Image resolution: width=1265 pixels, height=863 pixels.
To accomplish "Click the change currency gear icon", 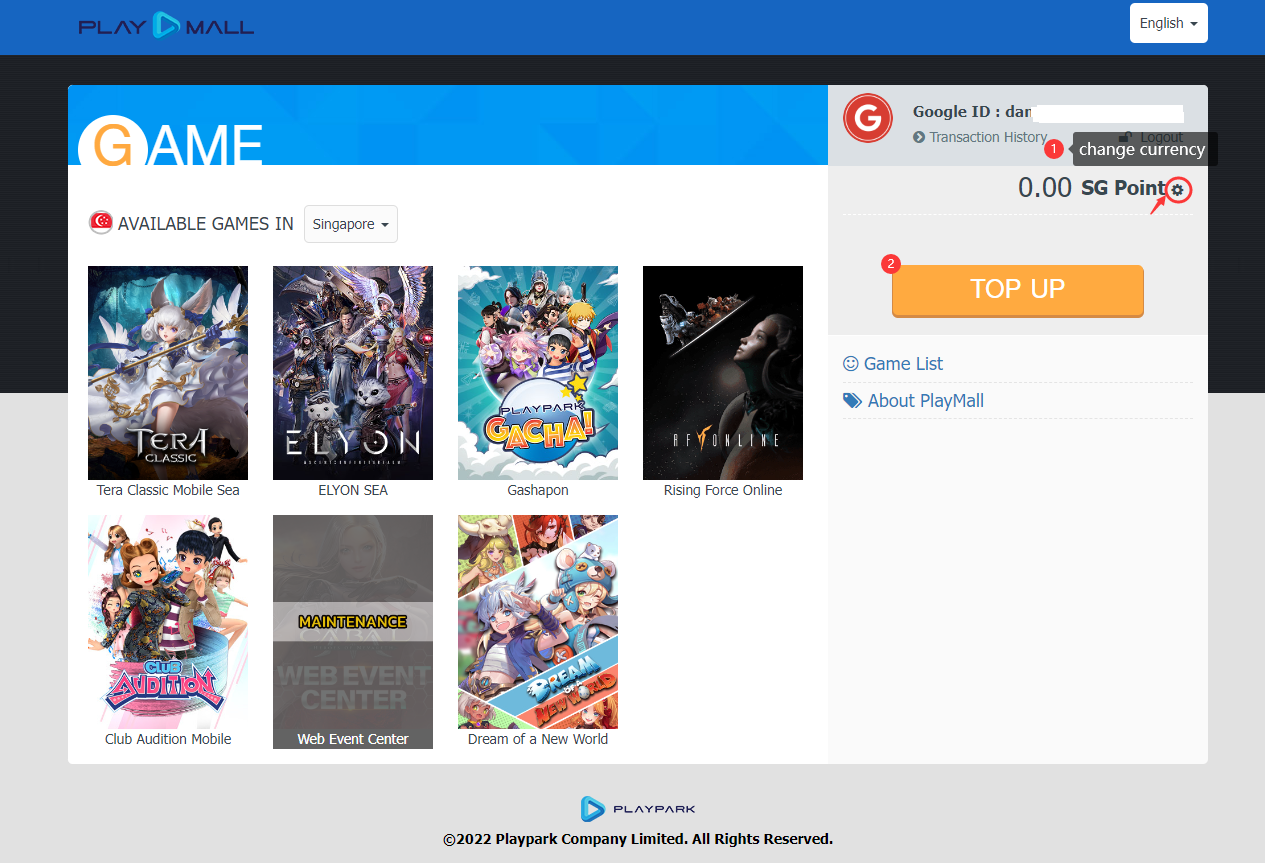I will click(x=1178, y=189).
